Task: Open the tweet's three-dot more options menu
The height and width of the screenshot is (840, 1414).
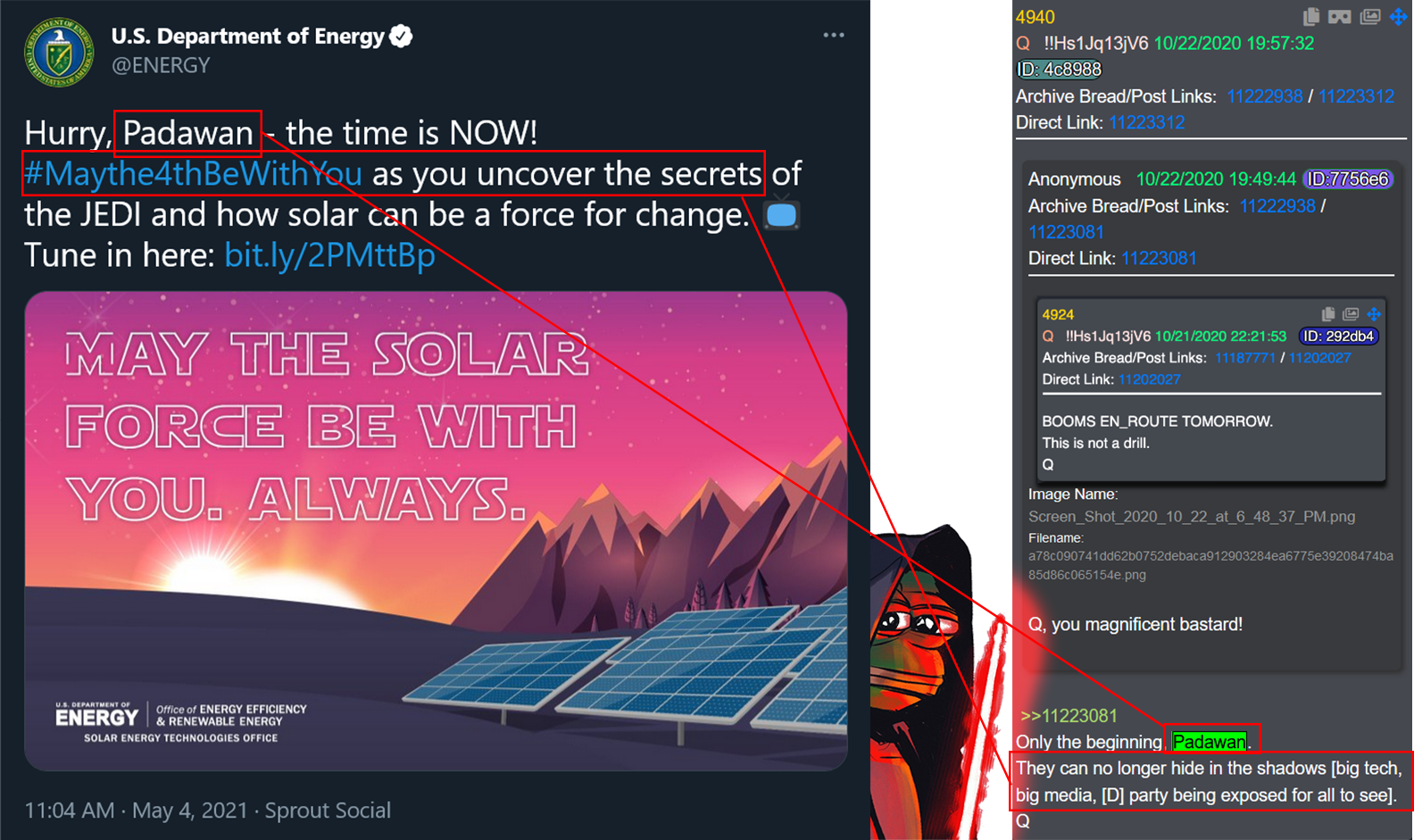Action: tap(834, 35)
